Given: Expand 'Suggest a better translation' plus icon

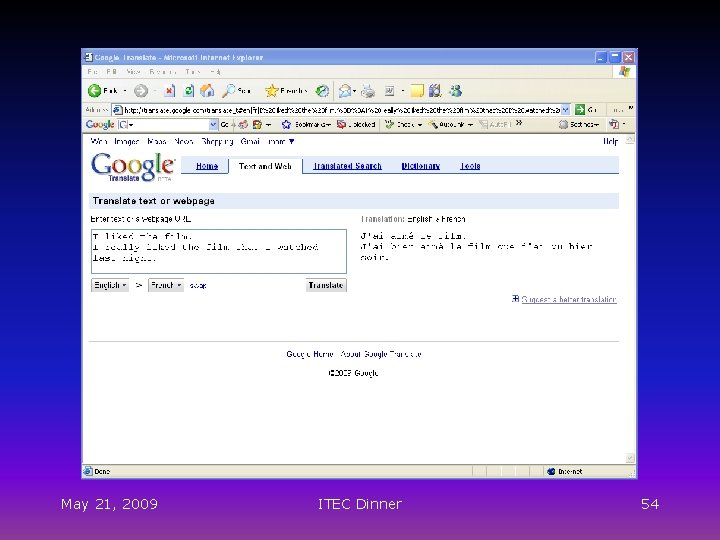Looking at the screenshot, I should click(x=515, y=299).
